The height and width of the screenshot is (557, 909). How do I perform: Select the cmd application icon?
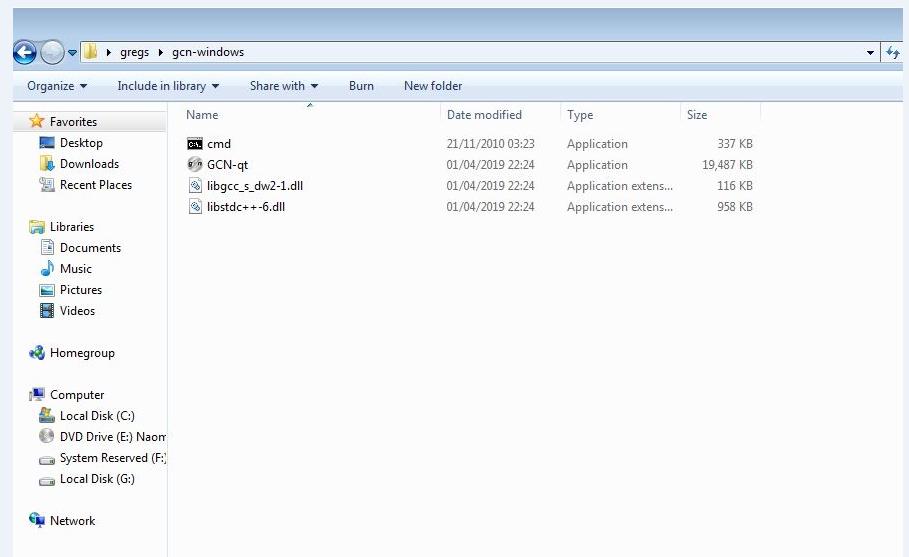coord(195,144)
